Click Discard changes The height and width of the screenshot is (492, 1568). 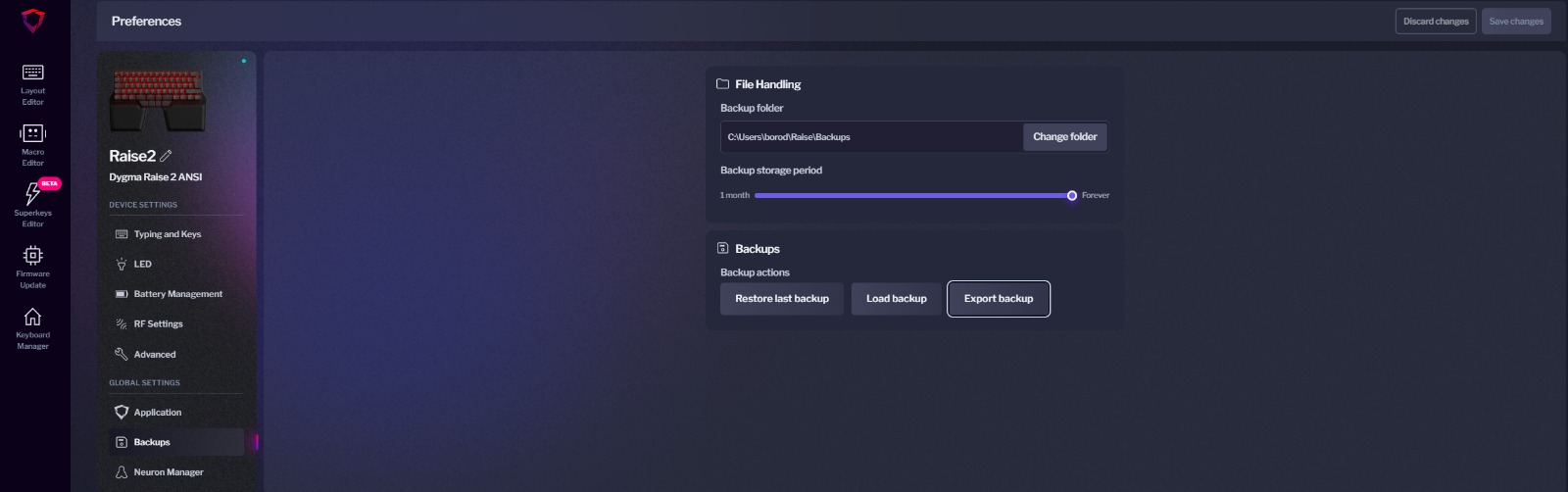[x=1436, y=22]
